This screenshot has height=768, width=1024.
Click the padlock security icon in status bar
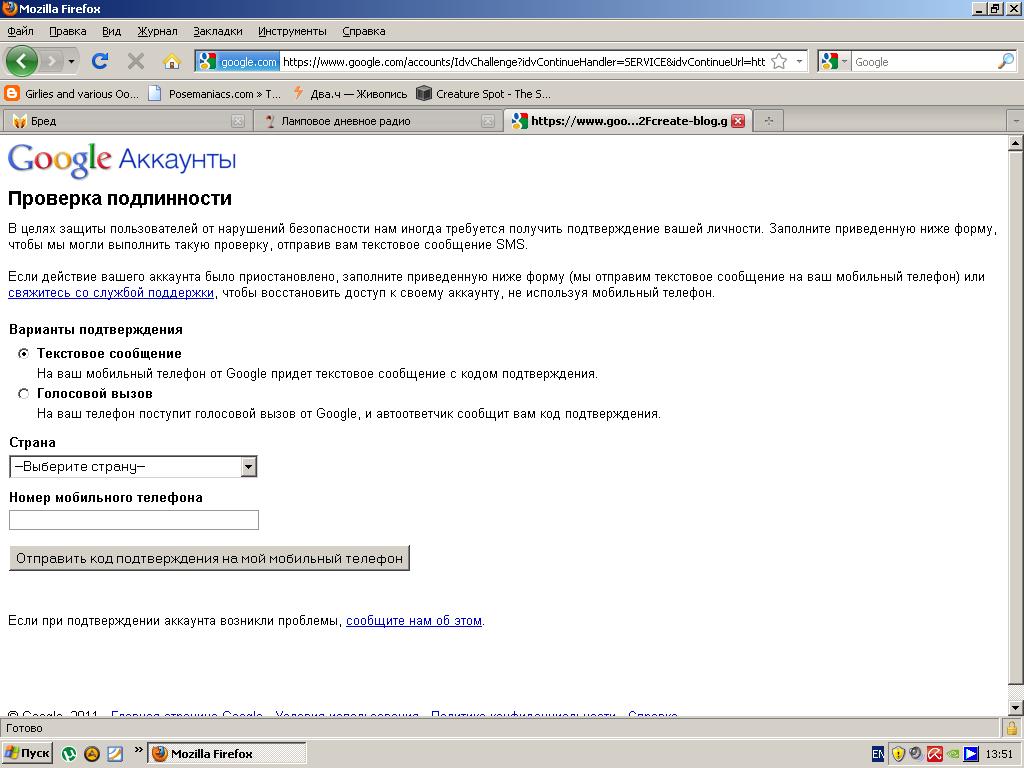[1012, 728]
